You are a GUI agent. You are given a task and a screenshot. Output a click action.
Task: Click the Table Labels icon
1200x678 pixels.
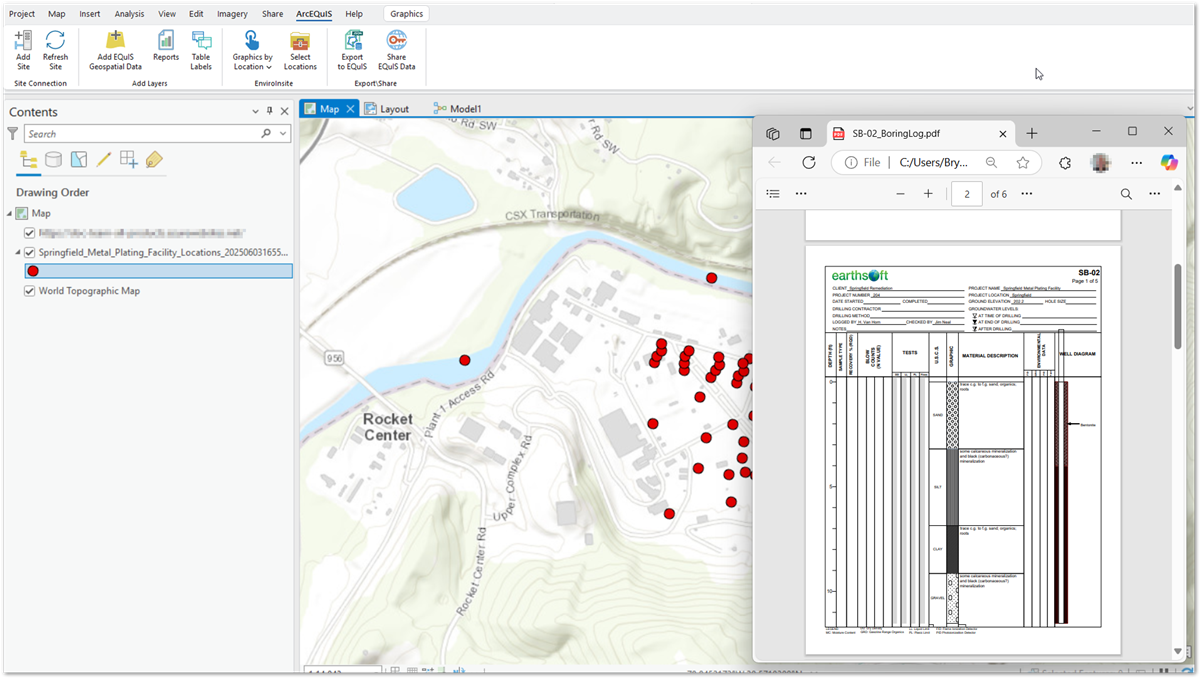201,50
